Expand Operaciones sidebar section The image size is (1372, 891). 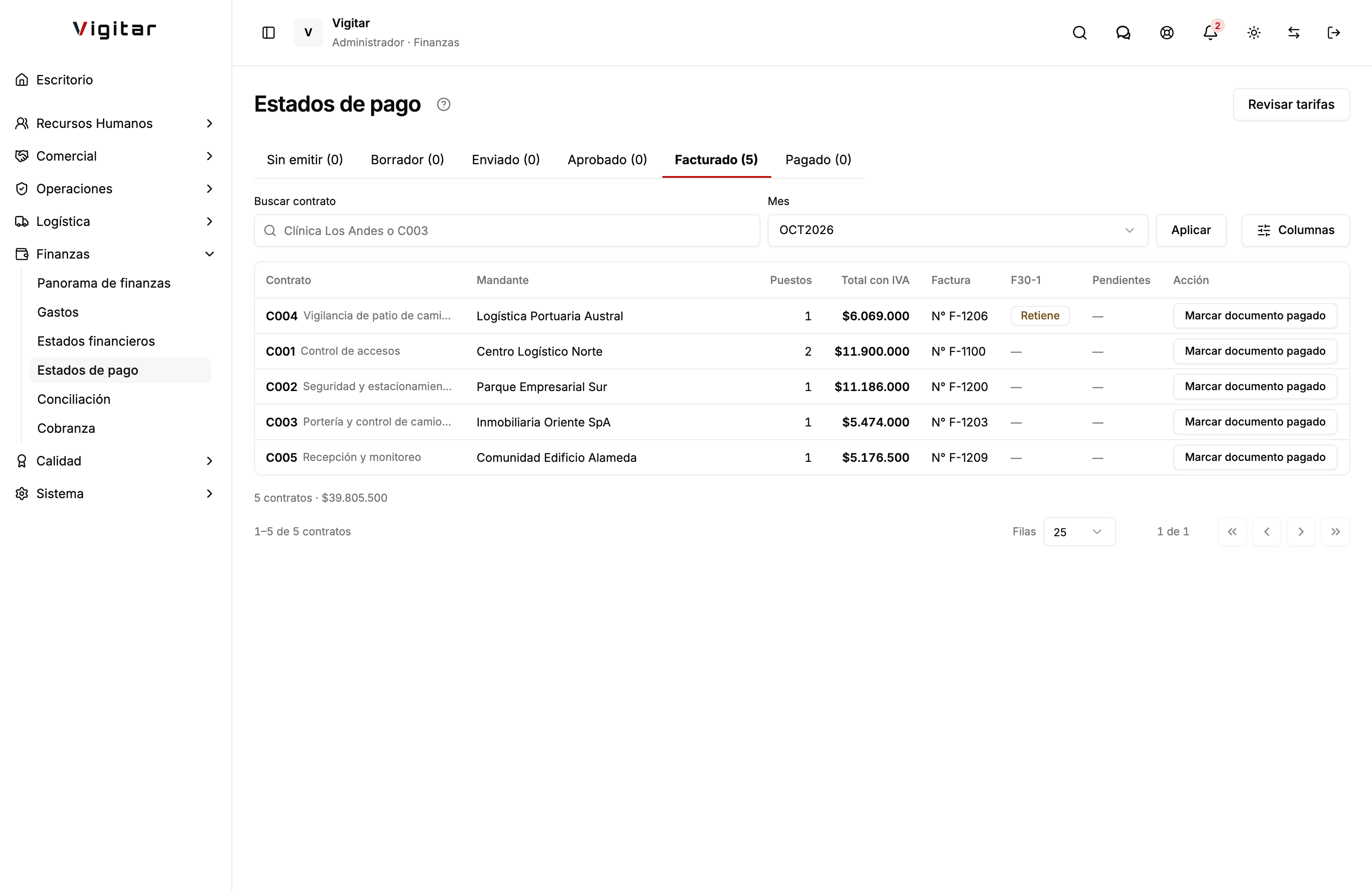tap(115, 188)
